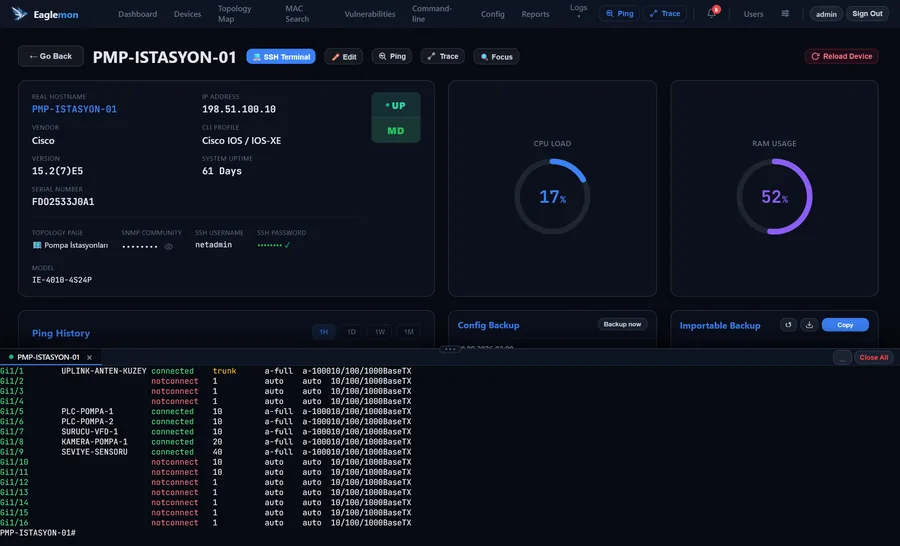
Task: Open the notifications bell
Action: pos(712,13)
